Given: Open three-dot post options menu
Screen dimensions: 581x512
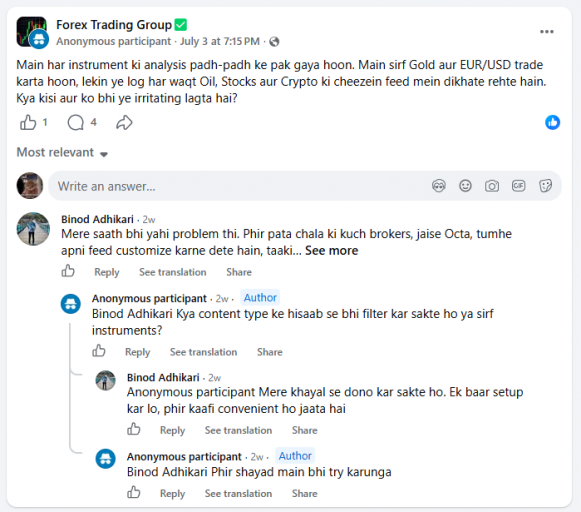Looking at the screenshot, I should tap(547, 32).
